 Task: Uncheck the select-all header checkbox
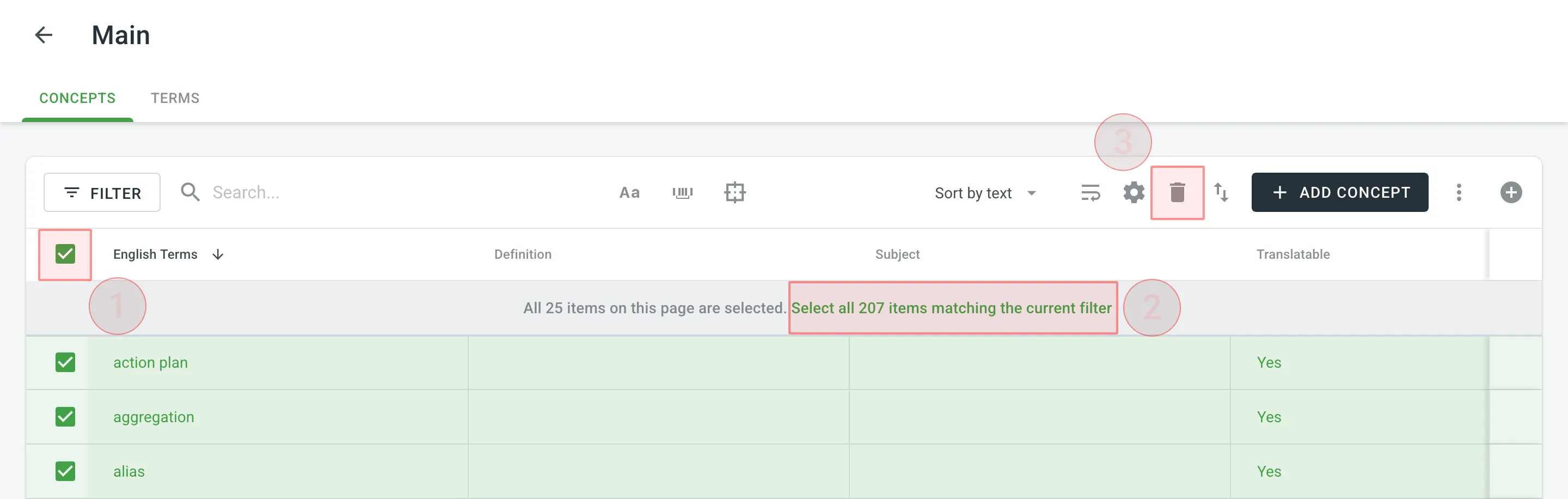[x=65, y=254]
